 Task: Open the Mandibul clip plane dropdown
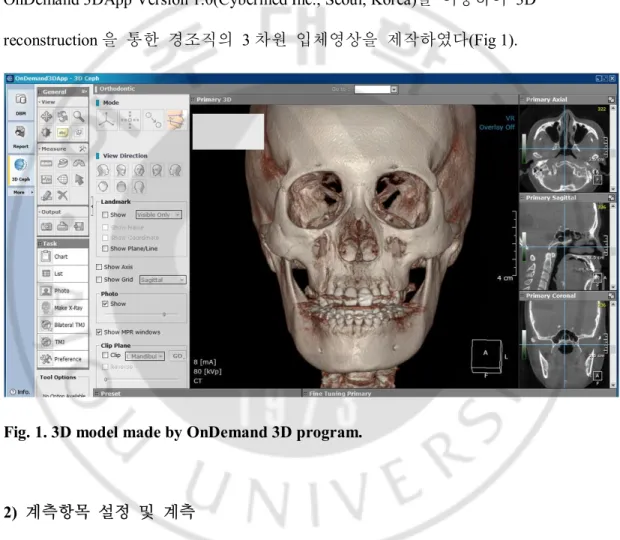click(145, 356)
